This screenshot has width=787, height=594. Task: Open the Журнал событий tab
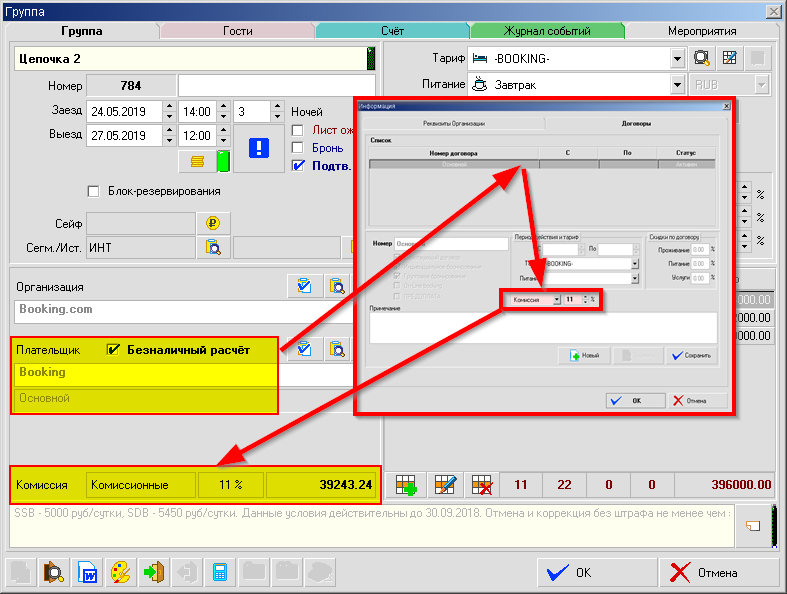[x=548, y=31]
